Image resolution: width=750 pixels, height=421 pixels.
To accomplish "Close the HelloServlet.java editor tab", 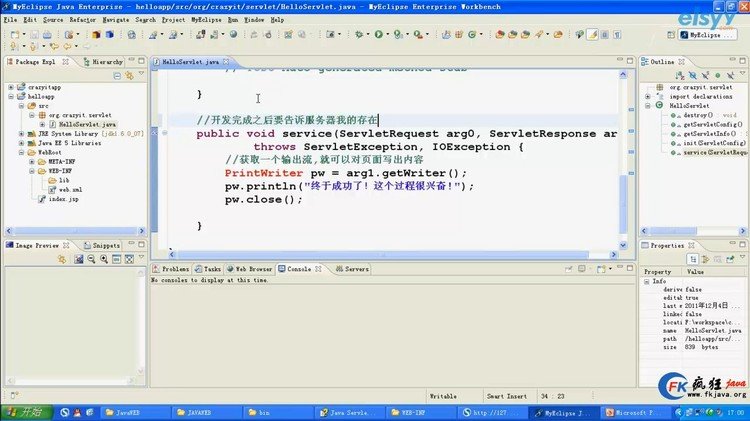I will 226,62.
